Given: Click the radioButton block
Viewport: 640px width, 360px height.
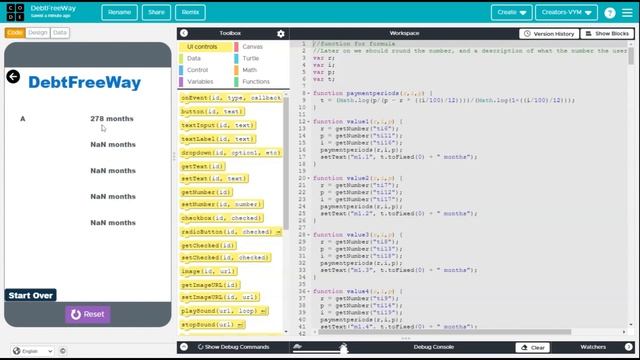Looking at the screenshot, I should click(x=231, y=232).
